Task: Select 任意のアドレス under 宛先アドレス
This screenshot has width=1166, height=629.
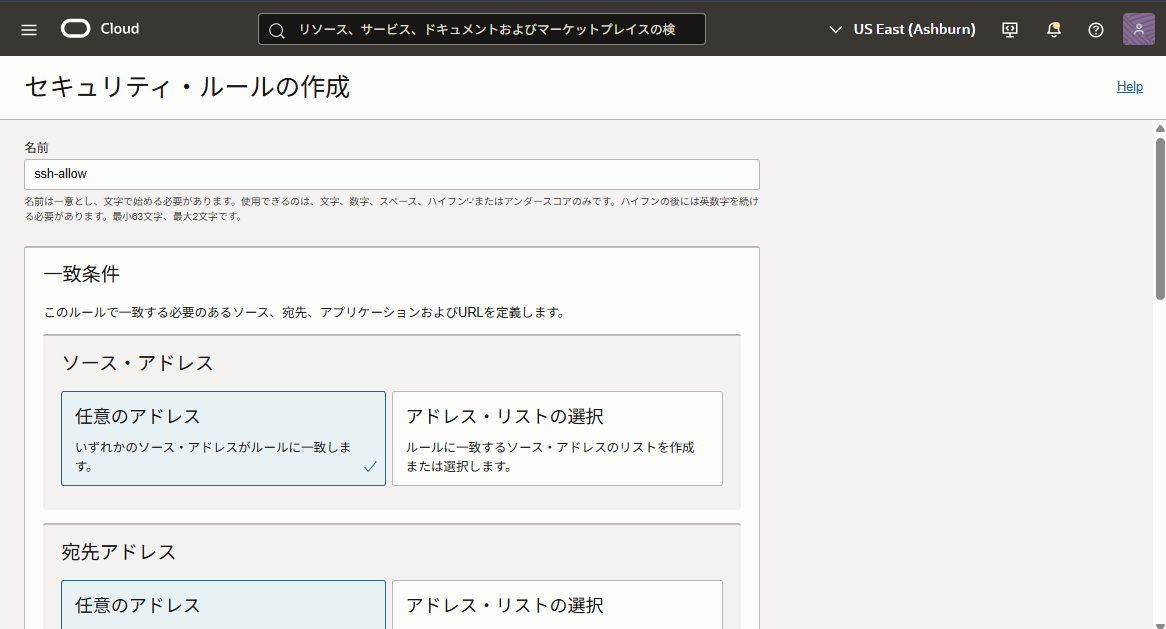Action: 222,604
